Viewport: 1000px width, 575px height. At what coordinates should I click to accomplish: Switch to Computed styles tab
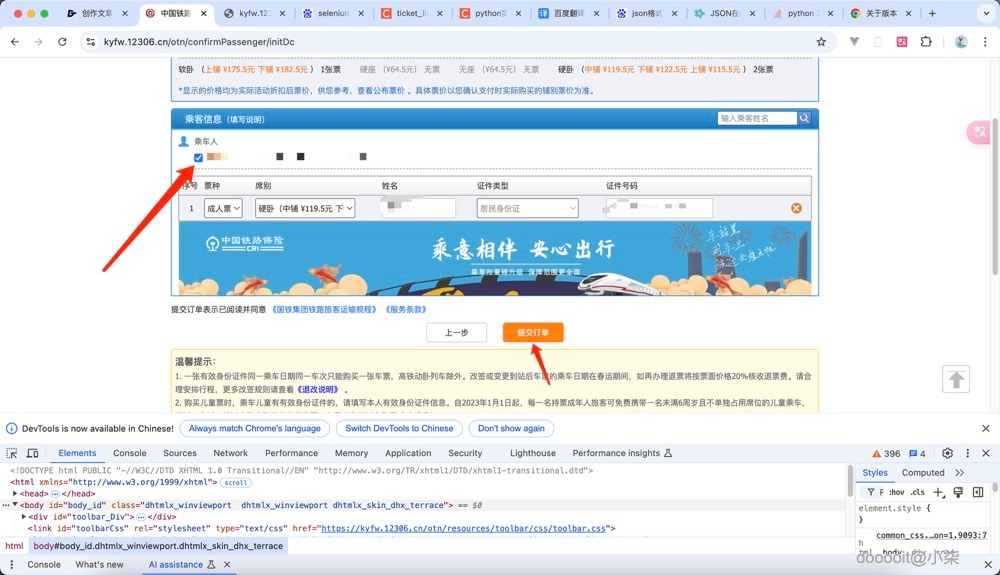point(923,472)
